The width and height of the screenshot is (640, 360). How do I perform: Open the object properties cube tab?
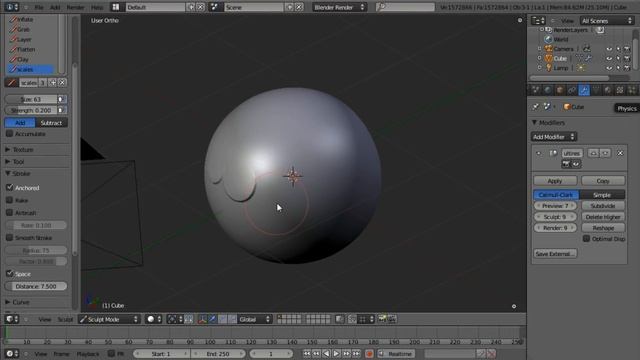[560, 90]
